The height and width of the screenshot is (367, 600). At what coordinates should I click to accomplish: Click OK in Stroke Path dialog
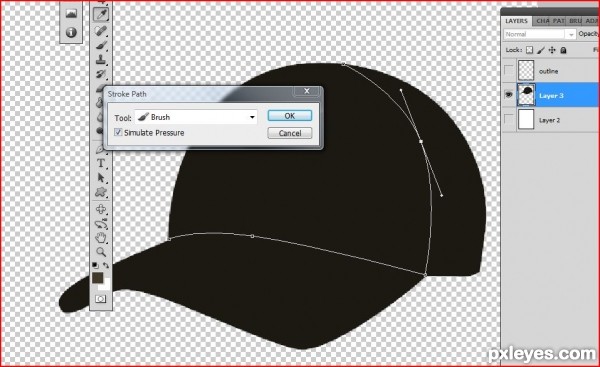coord(290,116)
